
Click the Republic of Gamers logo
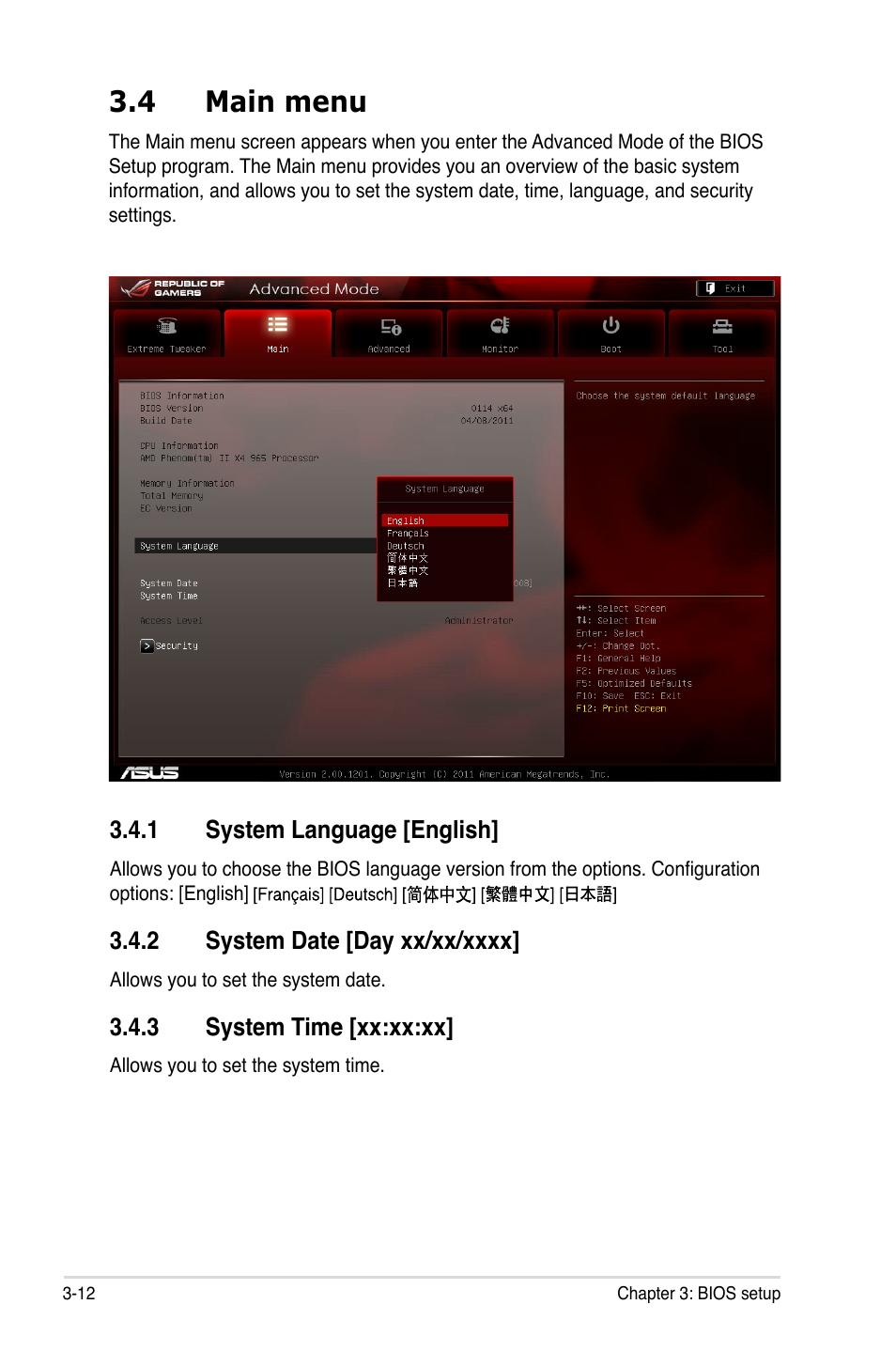point(174,288)
